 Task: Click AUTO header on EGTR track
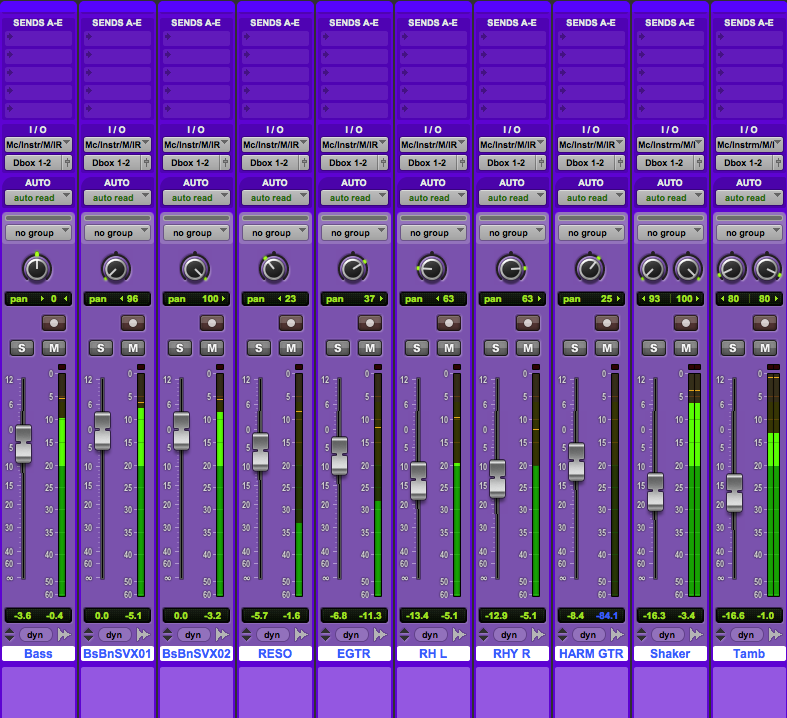click(x=354, y=183)
